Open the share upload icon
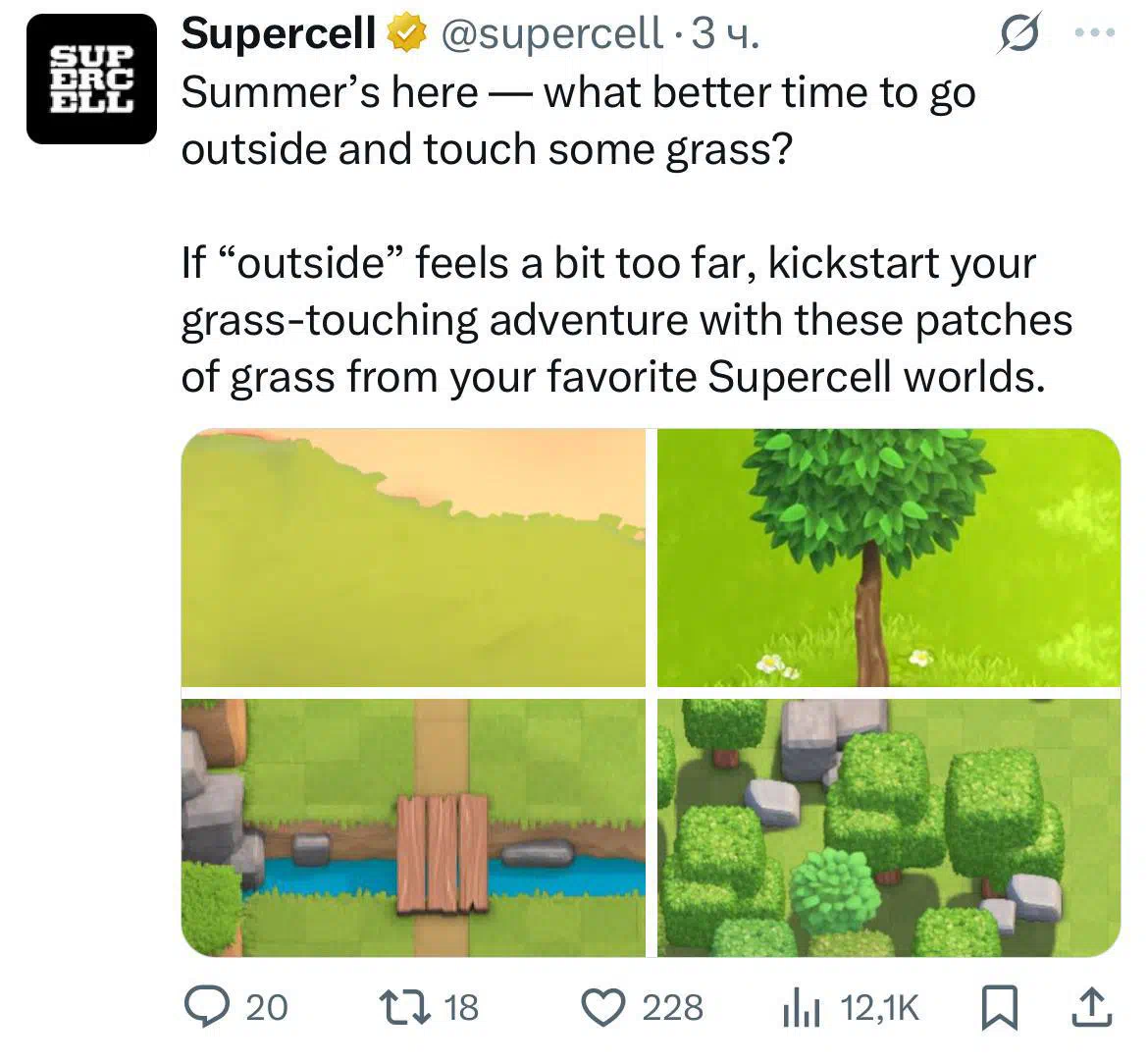The height and width of the screenshot is (1064, 1148). (1092, 1007)
